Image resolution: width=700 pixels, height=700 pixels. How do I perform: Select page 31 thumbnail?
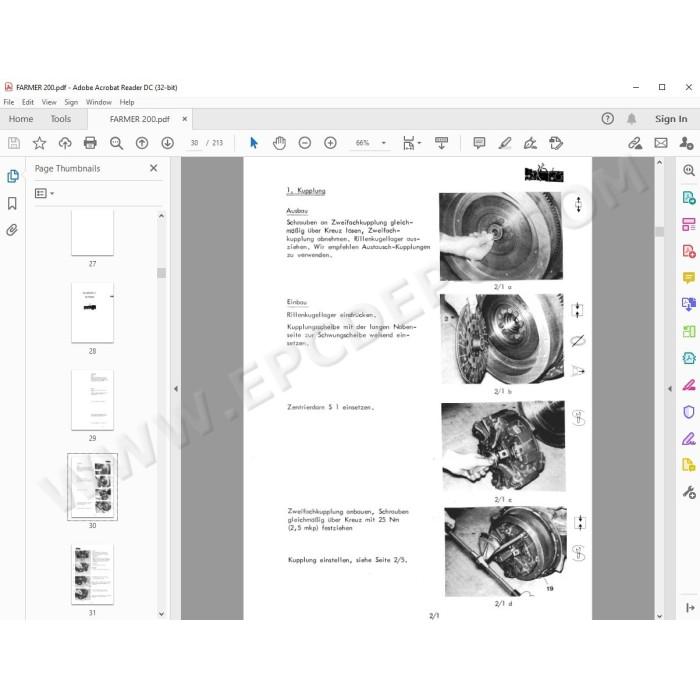click(x=92, y=574)
